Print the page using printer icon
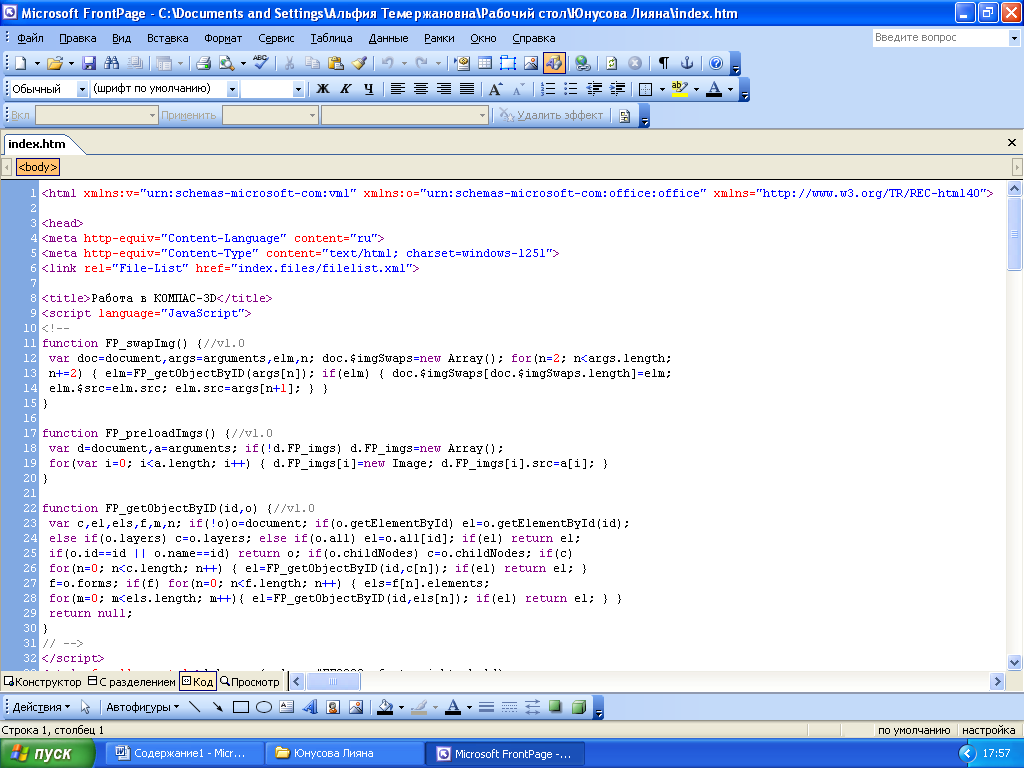Image resolution: width=1024 pixels, height=768 pixels. click(203, 63)
